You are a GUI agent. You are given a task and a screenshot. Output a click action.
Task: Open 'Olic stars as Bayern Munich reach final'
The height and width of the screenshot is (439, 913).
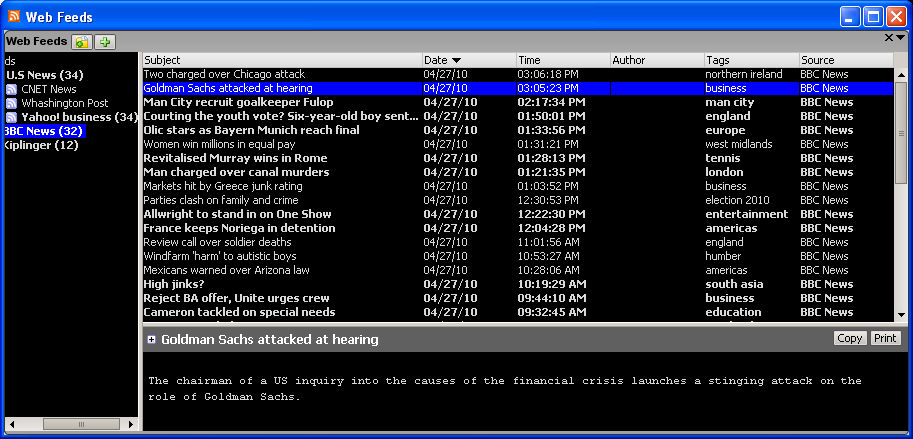coord(252,130)
